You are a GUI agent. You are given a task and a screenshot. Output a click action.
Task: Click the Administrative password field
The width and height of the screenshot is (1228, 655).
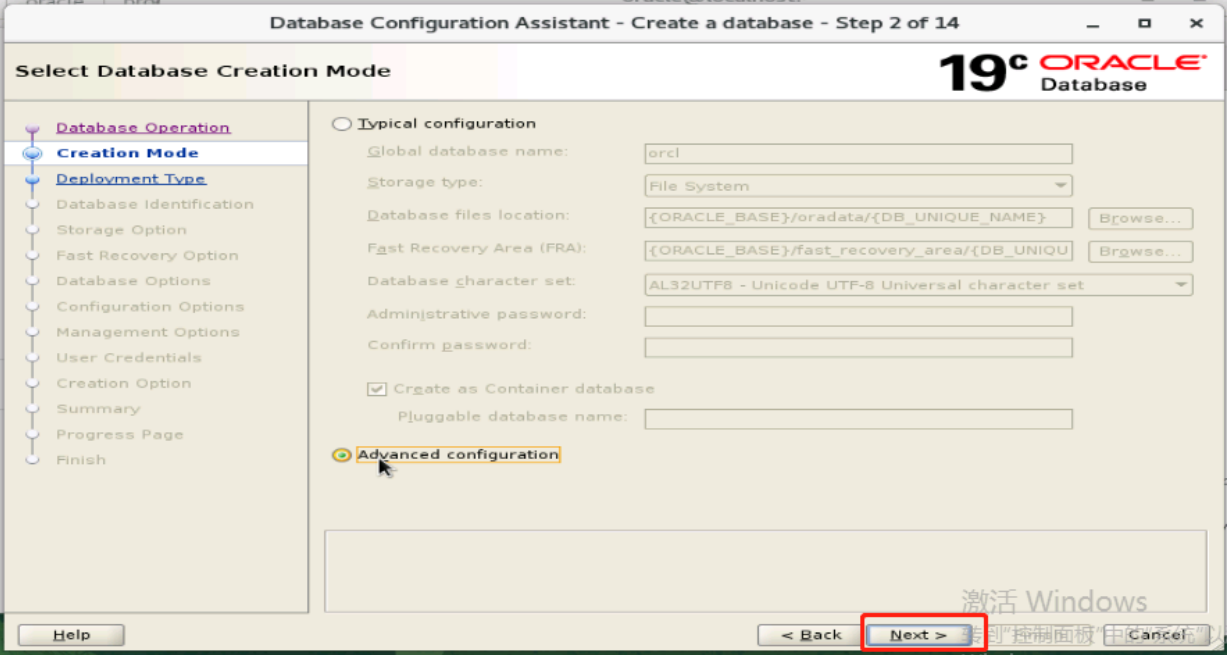coord(859,316)
